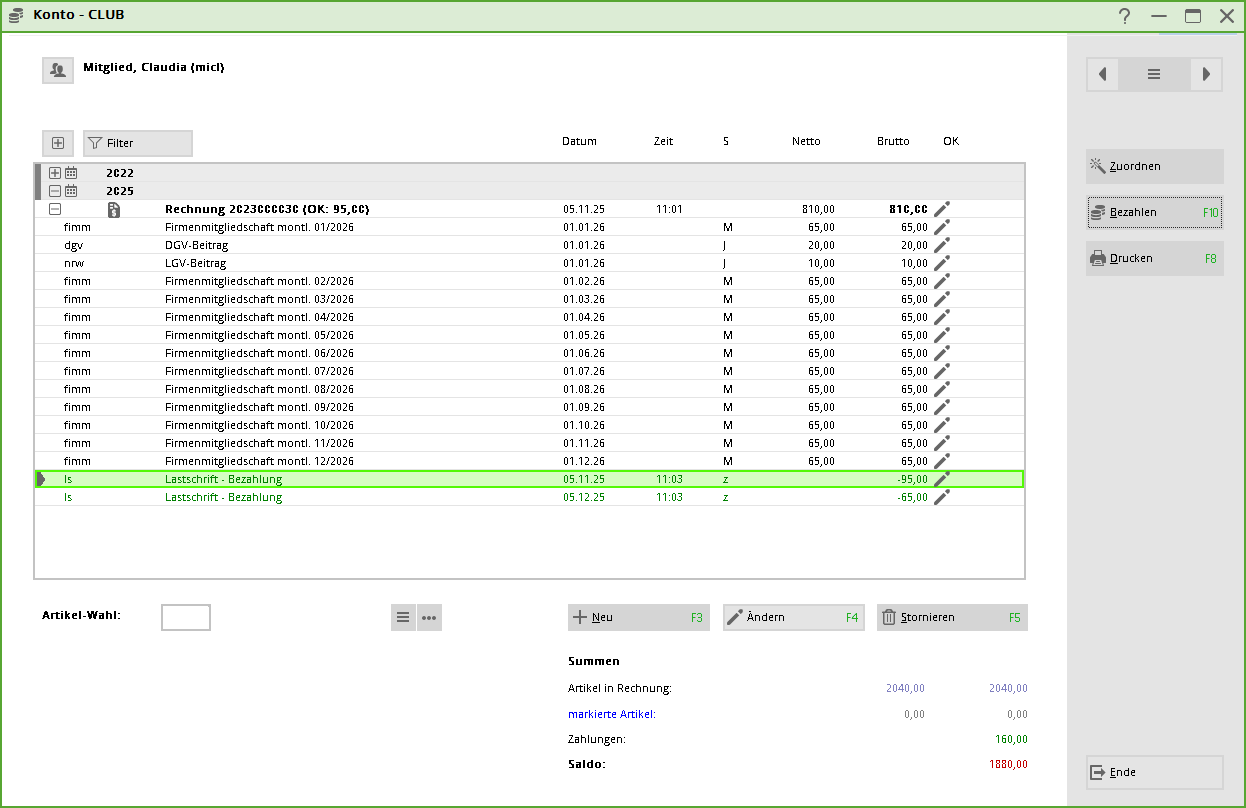Collapse the 2025 year group
The height and width of the screenshot is (808, 1246).
pos(55,191)
